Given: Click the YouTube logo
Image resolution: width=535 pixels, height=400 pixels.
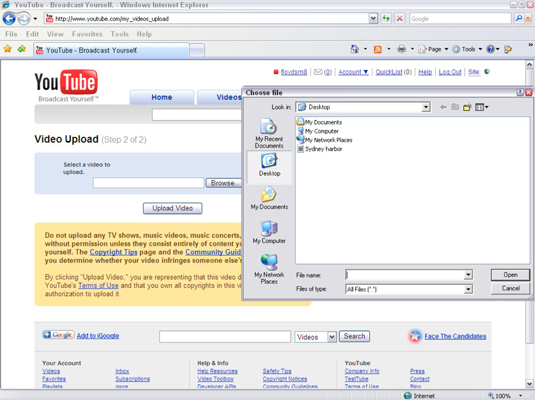Looking at the screenshot, I should (x=66, y=85).
